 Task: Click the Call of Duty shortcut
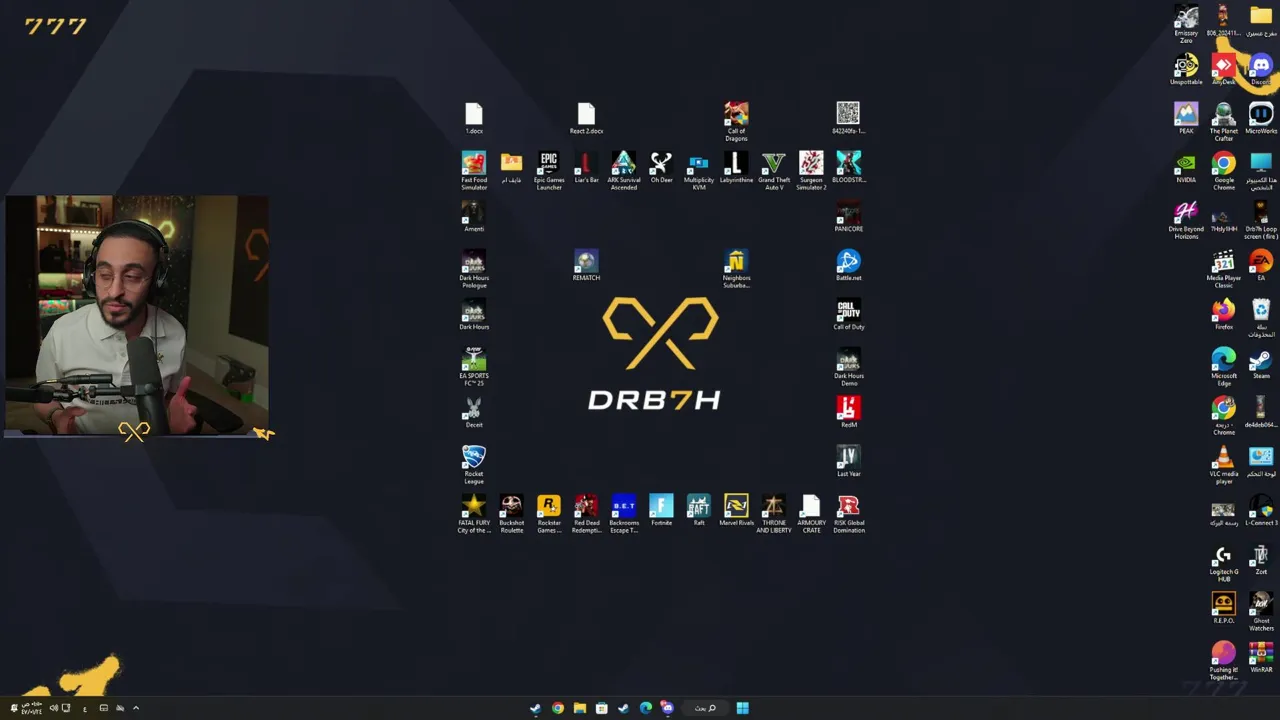click(x=848, y=314)
